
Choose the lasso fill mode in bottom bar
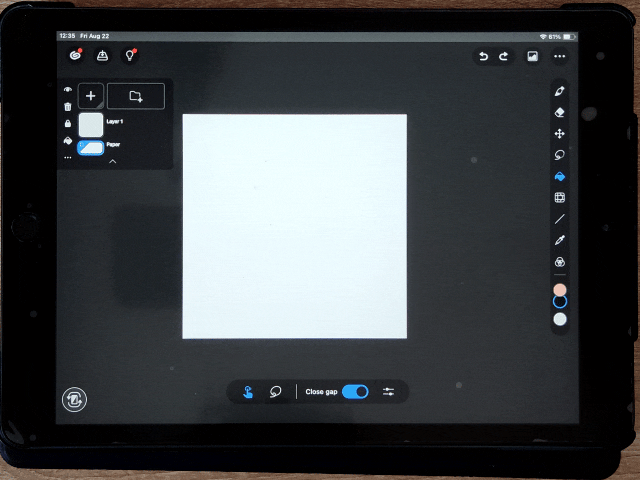(x=276, y=392)
